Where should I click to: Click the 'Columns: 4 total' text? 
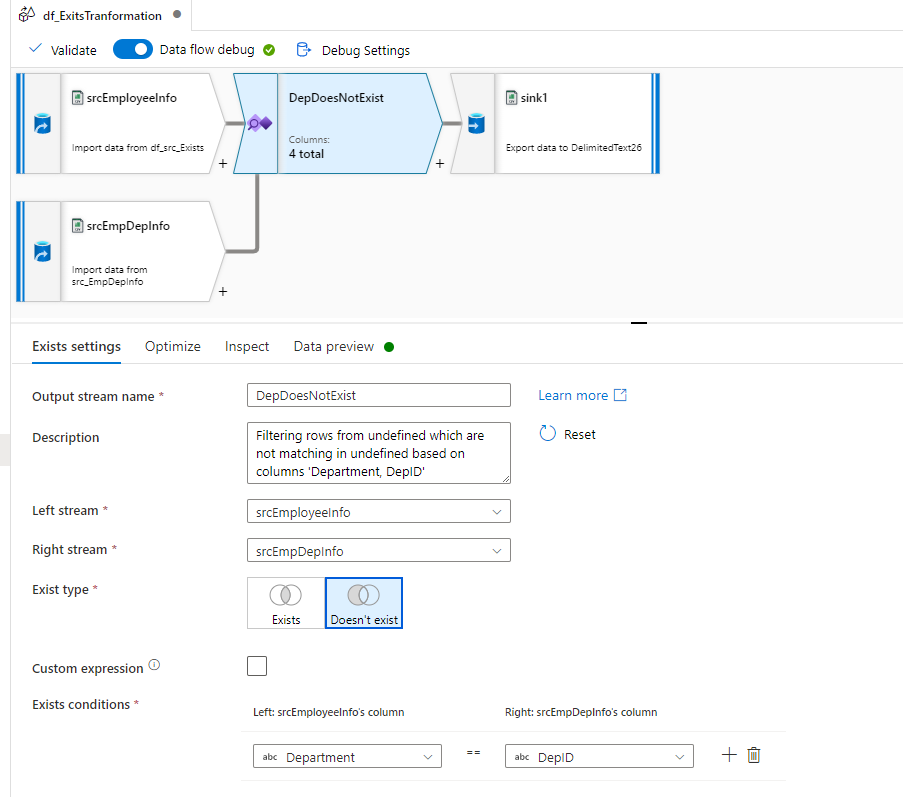coord(309,147)
